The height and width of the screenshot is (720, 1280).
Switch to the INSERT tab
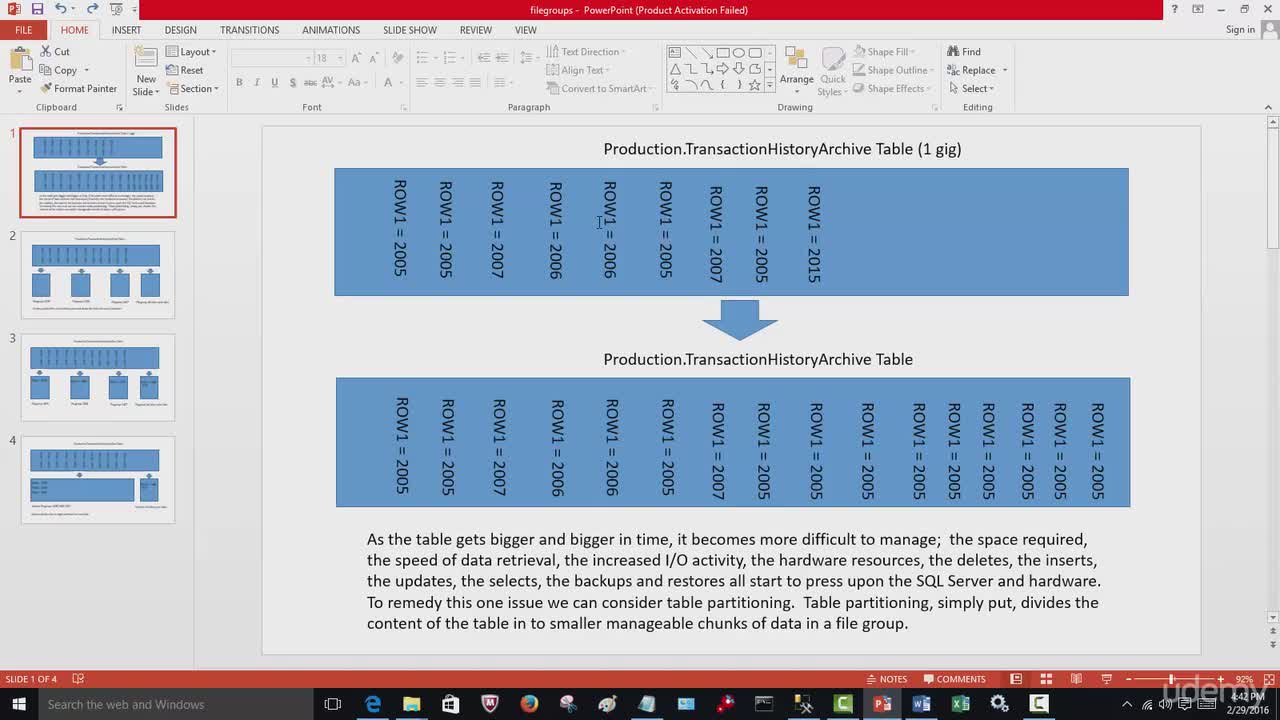click(x=126, y=30)
